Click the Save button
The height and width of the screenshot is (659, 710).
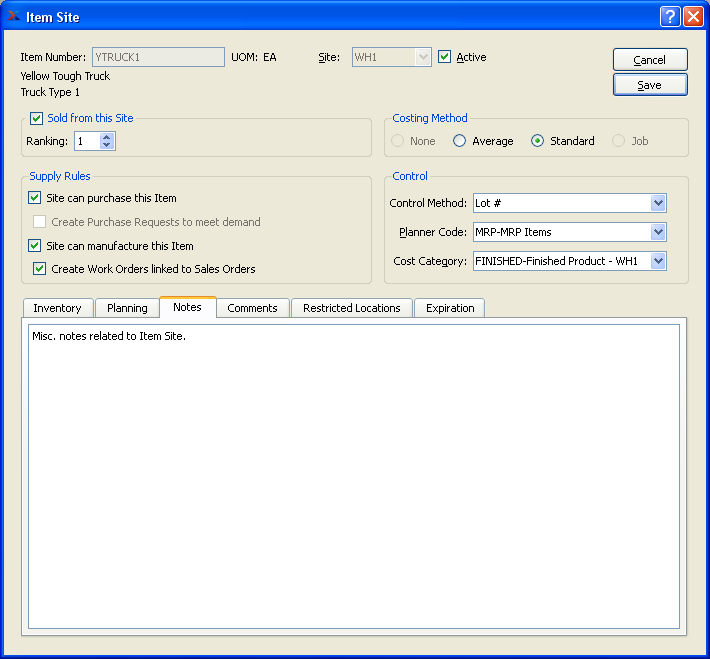click(x=650, y=85)
